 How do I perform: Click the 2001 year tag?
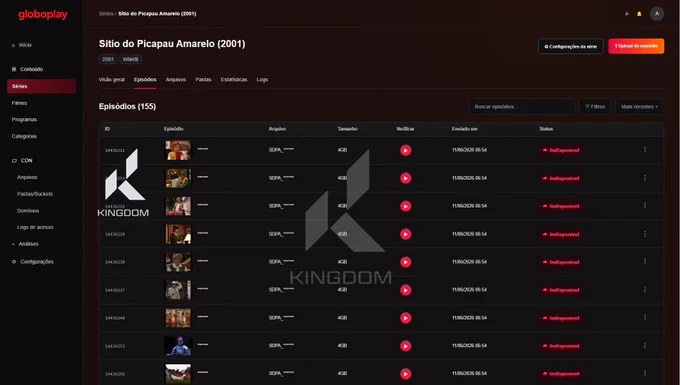click(108, 59)
